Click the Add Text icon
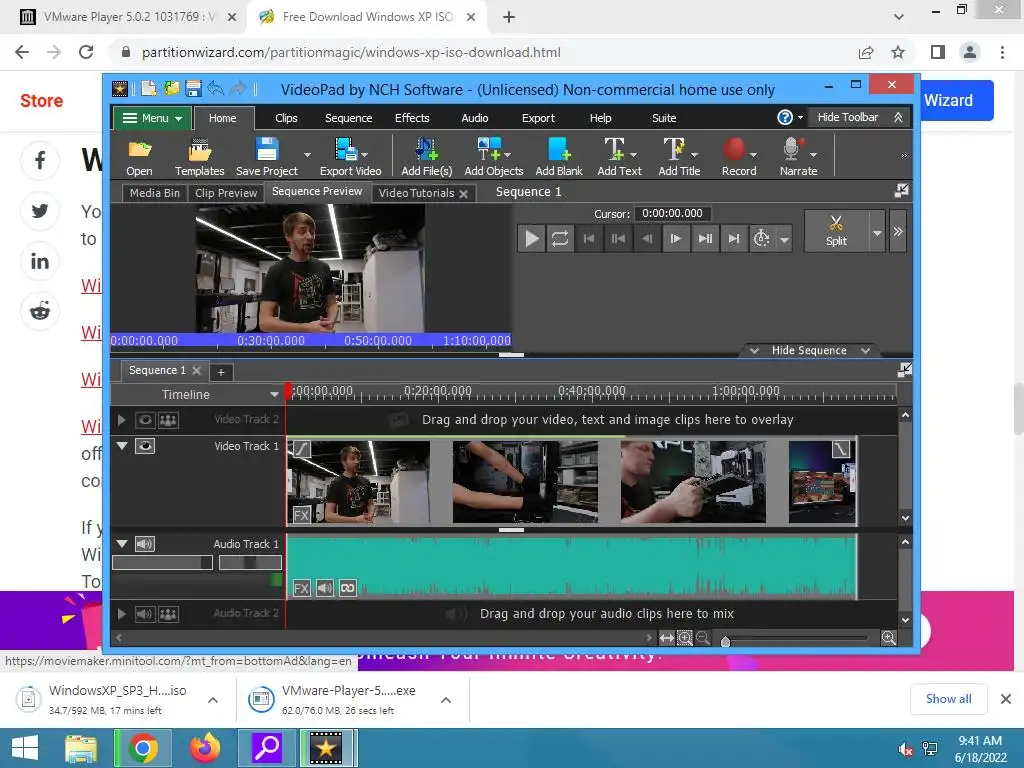1024x768 pixels. [618, 157]
